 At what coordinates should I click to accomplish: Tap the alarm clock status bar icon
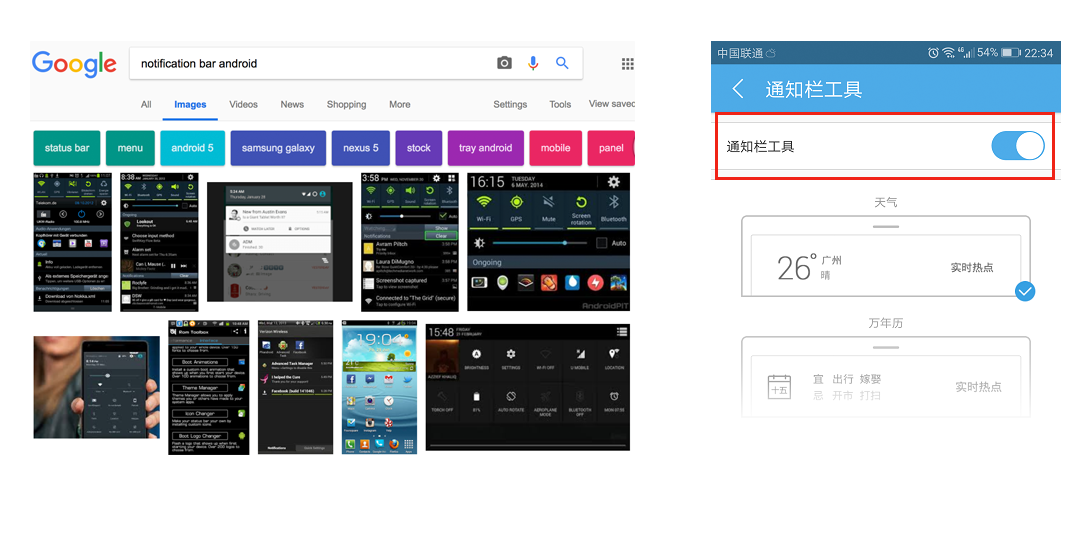(933, 53)
